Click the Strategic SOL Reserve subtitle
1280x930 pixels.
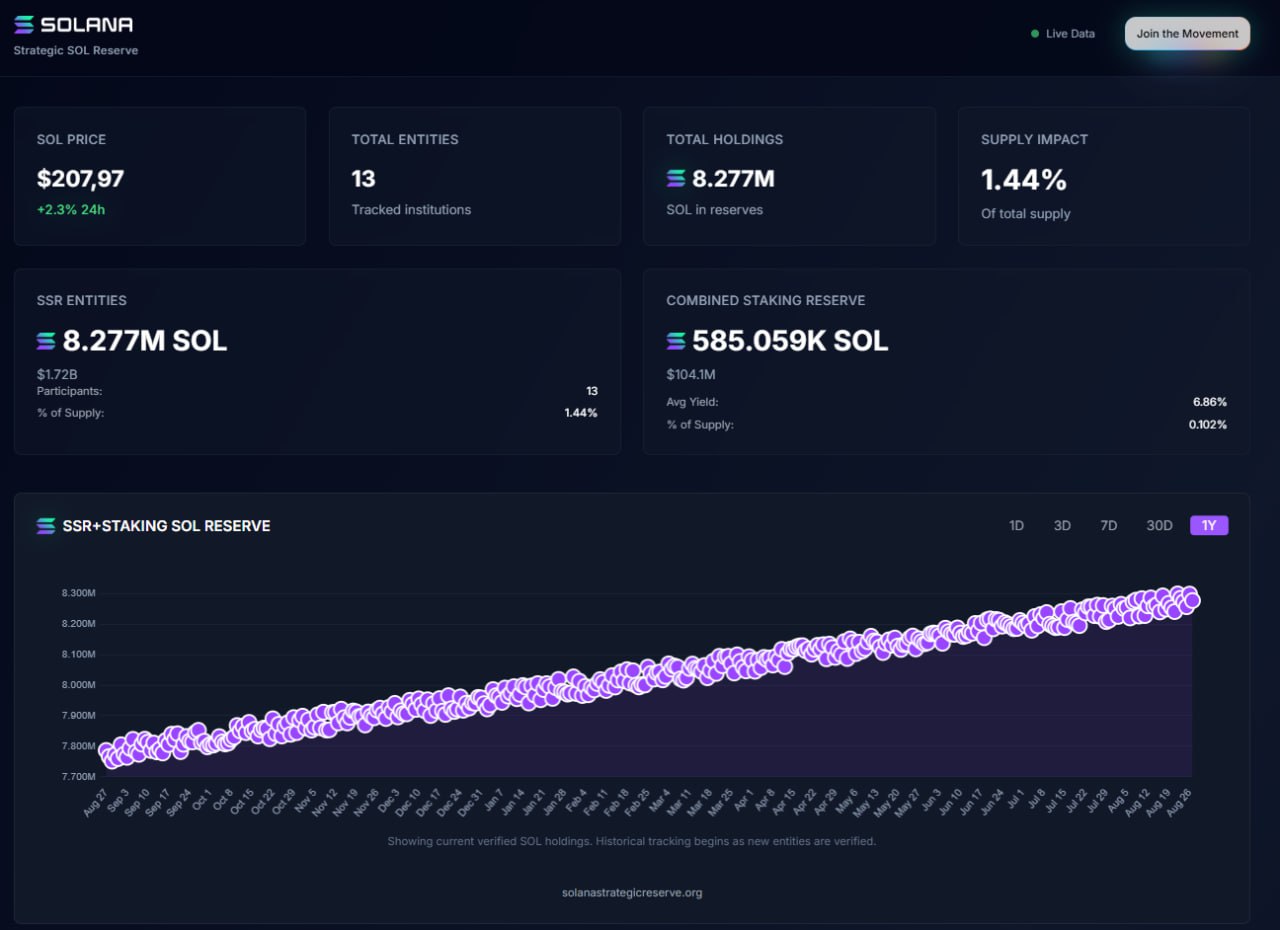[76, 51]
